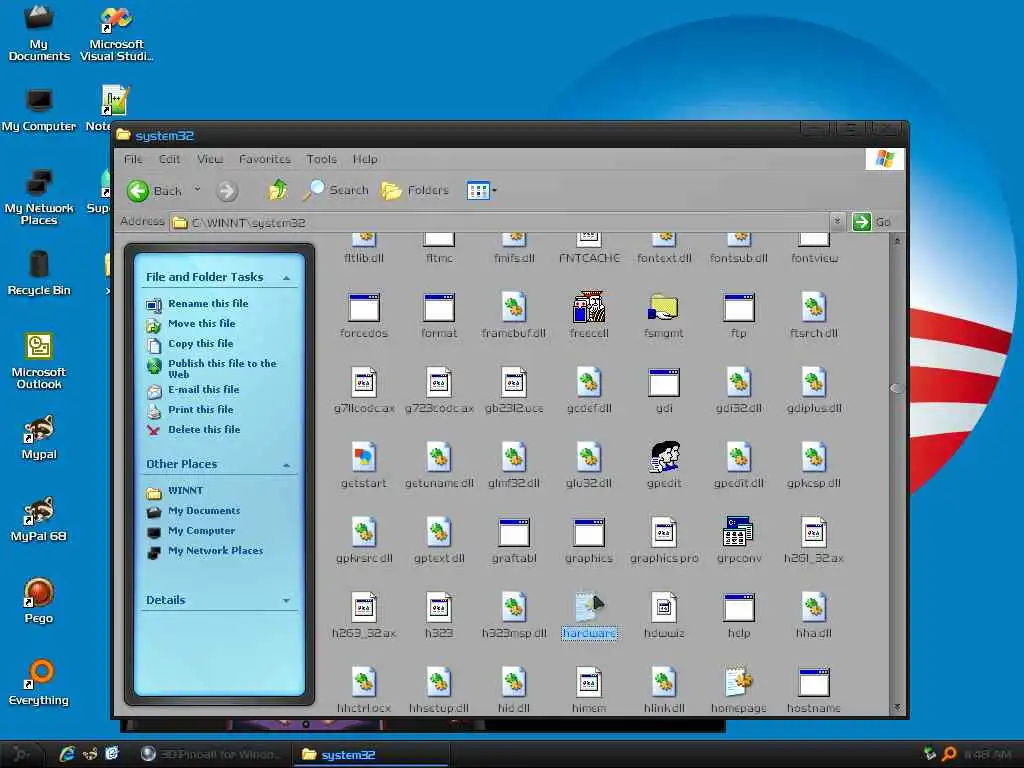The image size is (1024, 768).
Task: Click Delete this file
Action: pyautogui.click(x=204, y=430)
